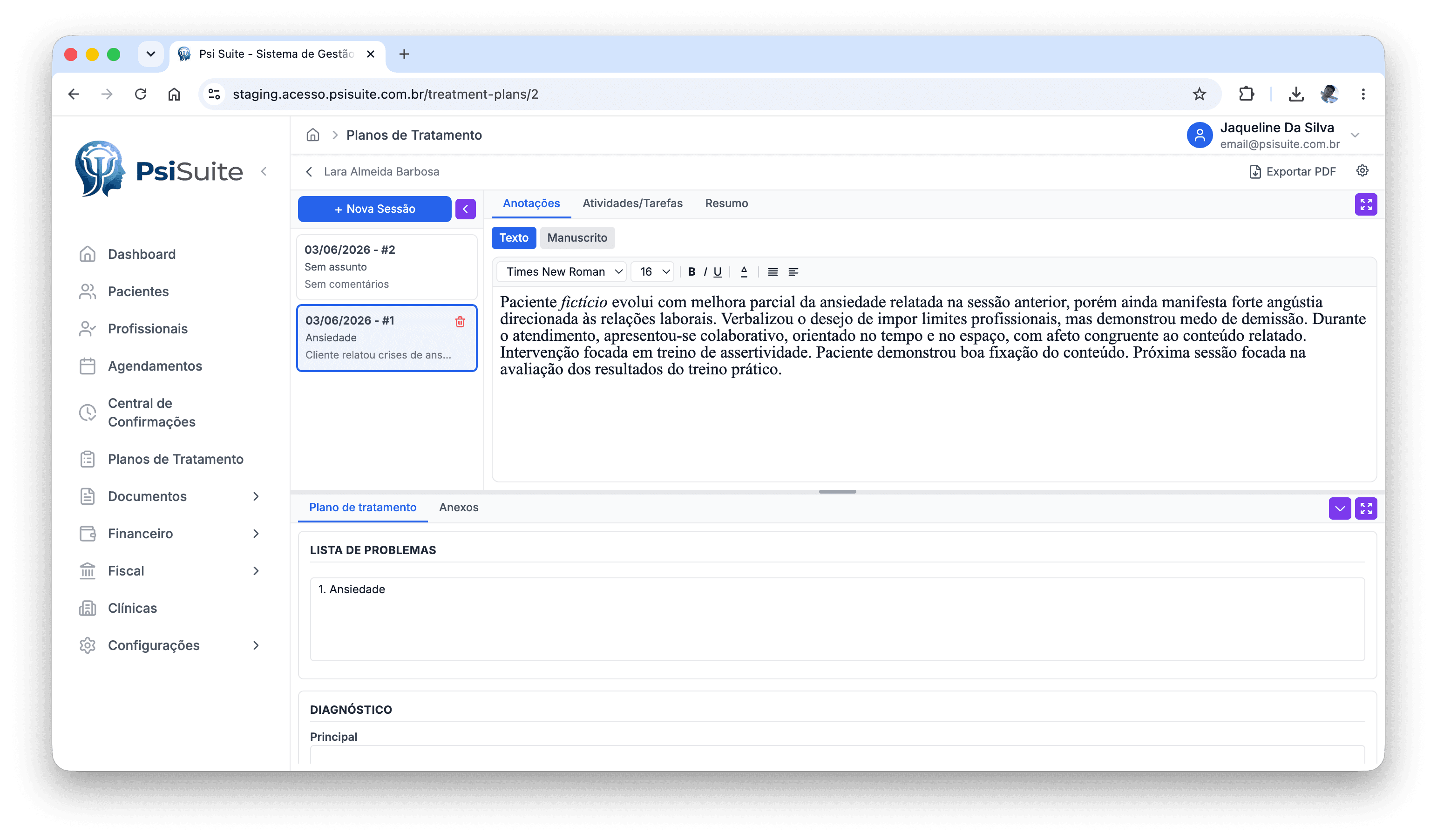Close the Psi Suite browser tab
Screen dimensions: 1437x840
tap(370, 54)
